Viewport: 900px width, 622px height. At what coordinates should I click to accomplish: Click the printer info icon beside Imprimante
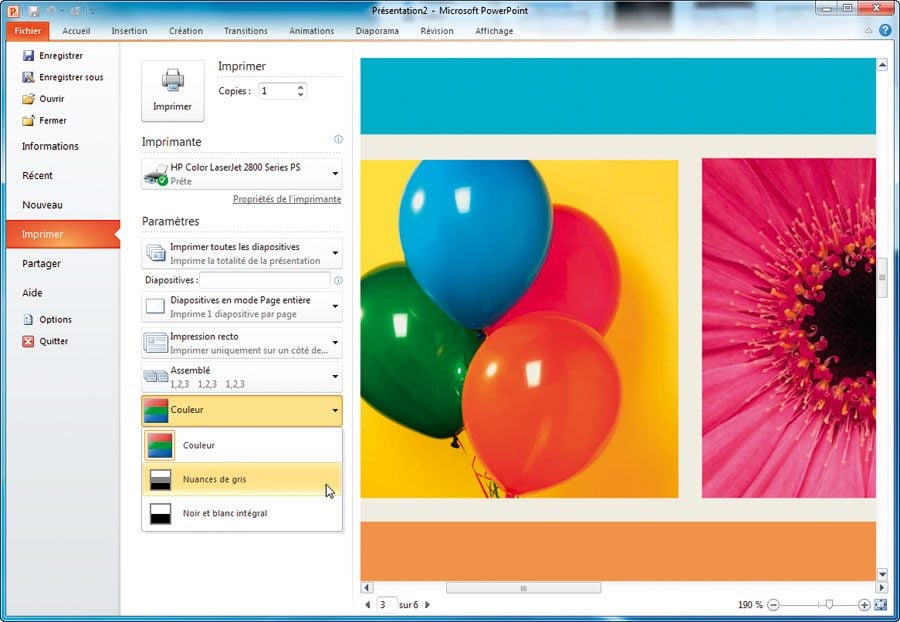click(338, 140)
